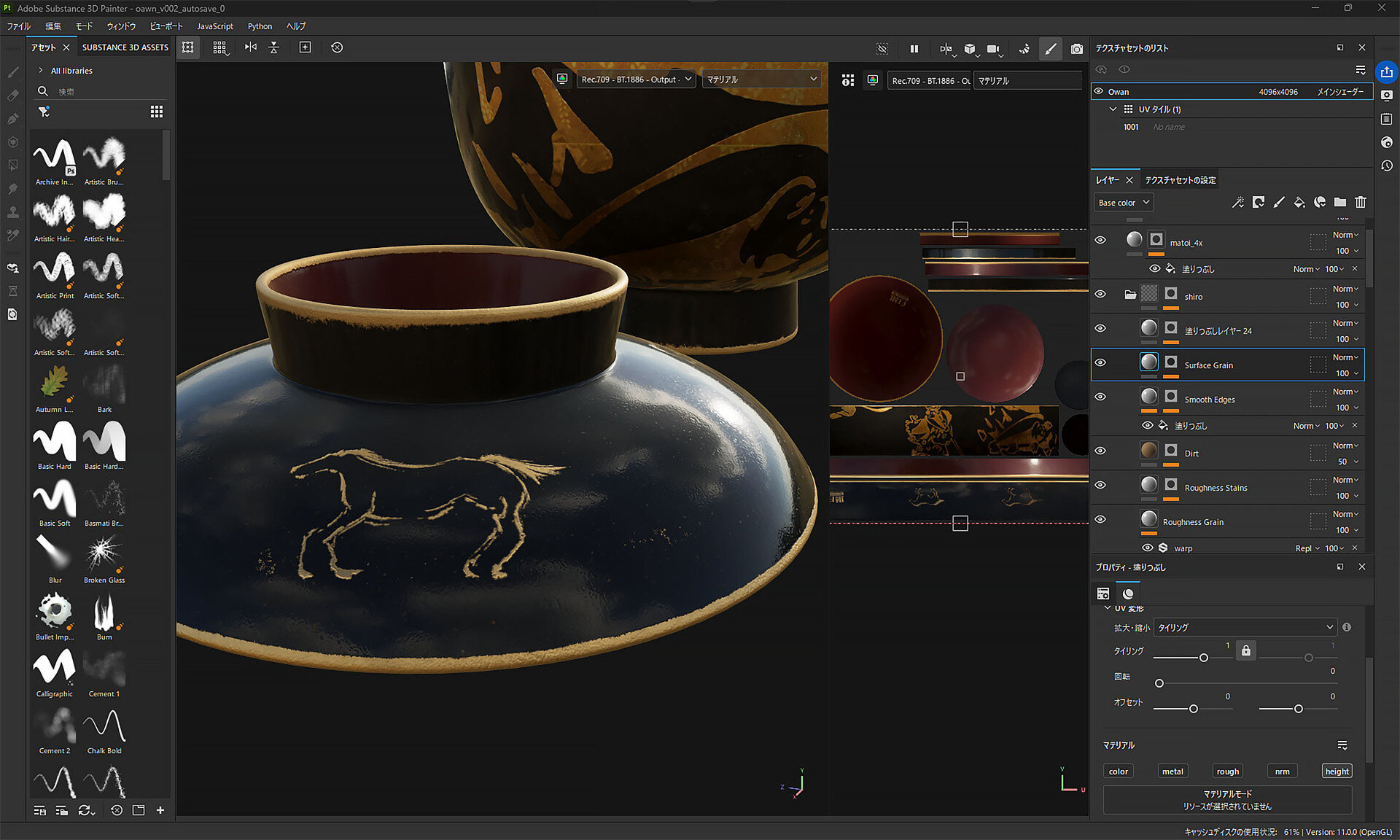Click the rough material channel button

click(x=1227, y=771)
